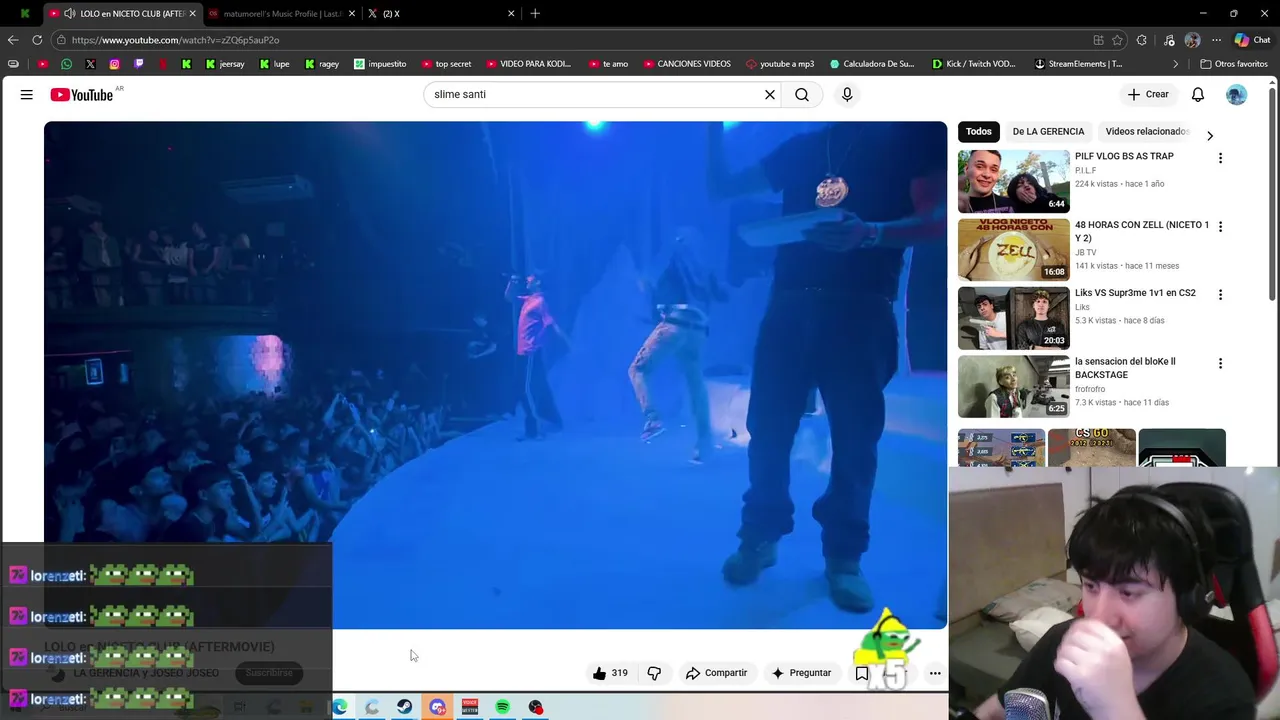Open the X bookmark icon
The height and width of the screenshot is (720, 1280).
click(90, 64)
